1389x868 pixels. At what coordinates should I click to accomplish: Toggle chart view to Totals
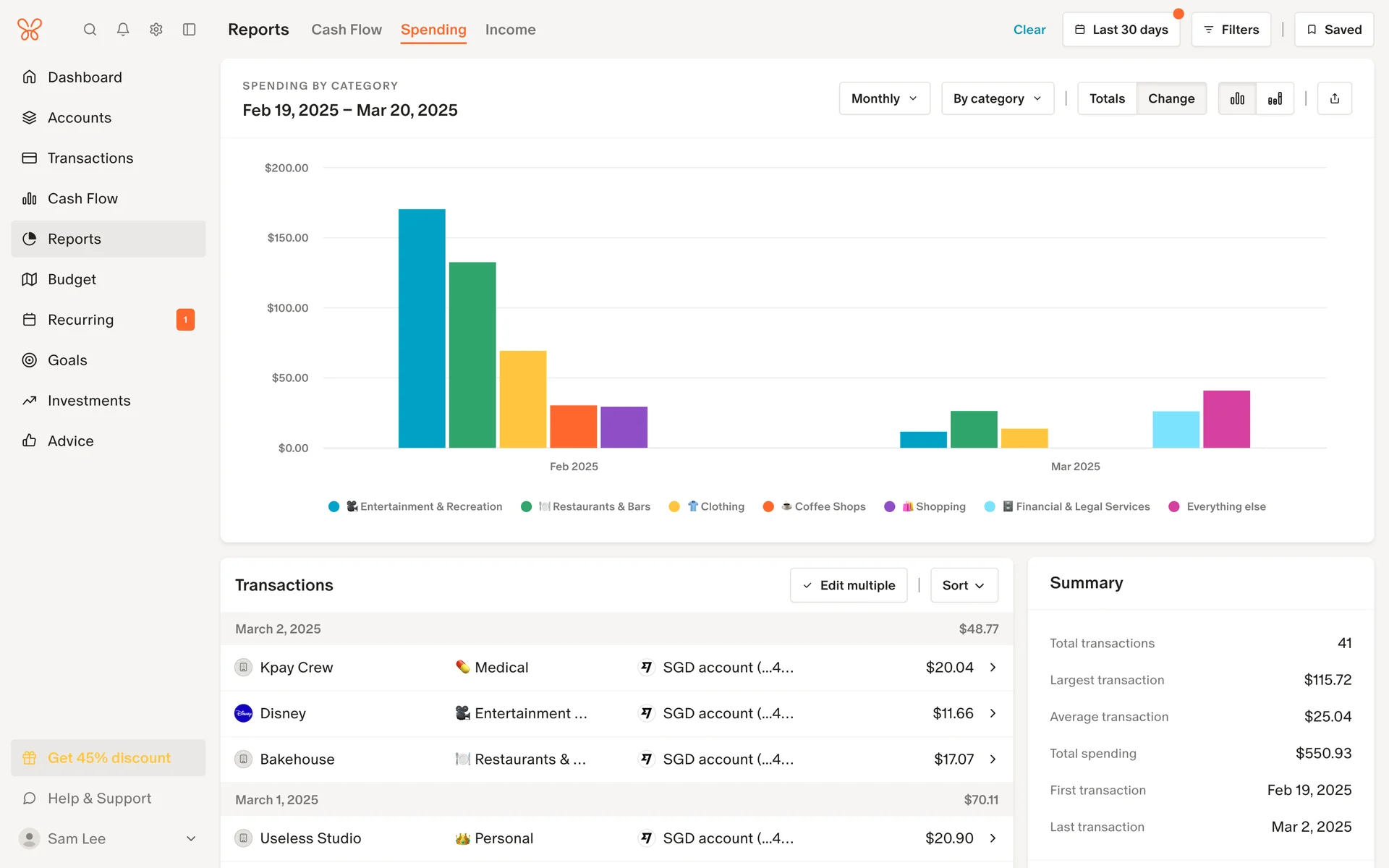pos(1107,98)
